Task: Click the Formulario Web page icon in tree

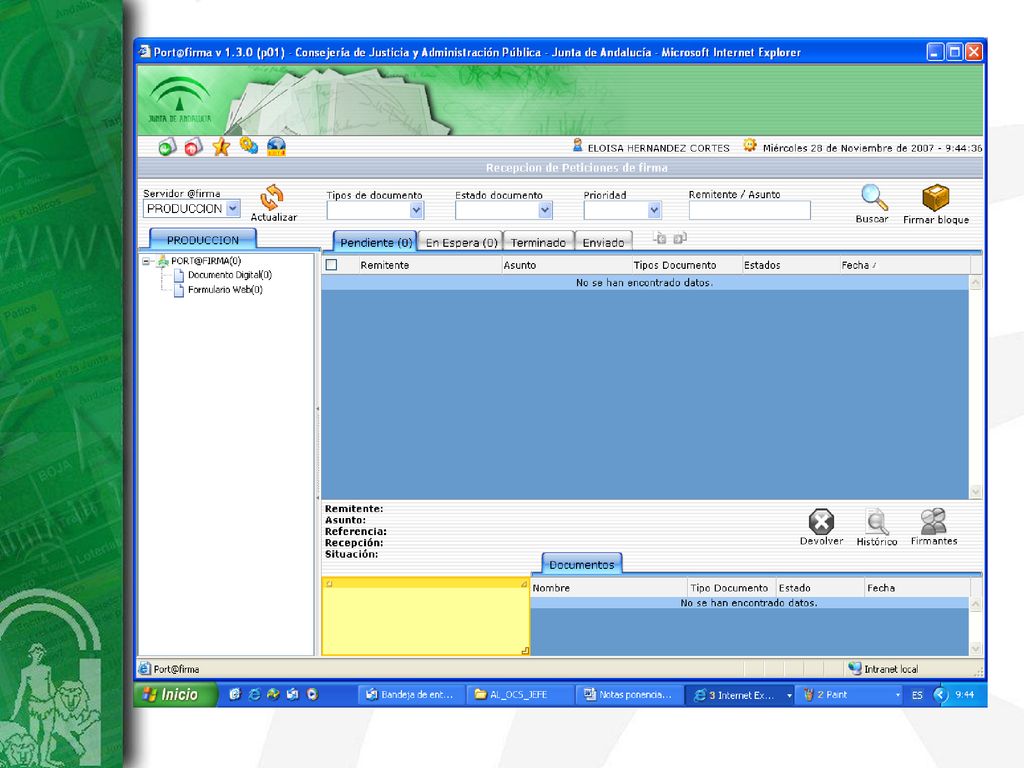Action: [179, 291]
